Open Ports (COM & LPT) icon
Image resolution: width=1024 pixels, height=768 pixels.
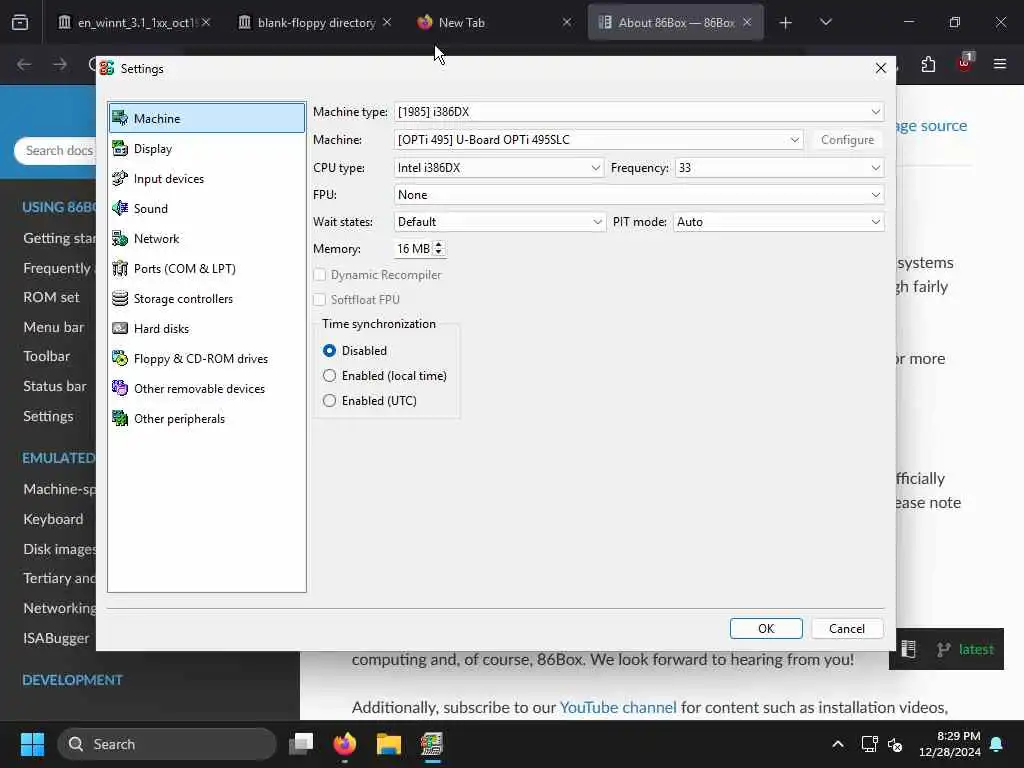(120, 268)
